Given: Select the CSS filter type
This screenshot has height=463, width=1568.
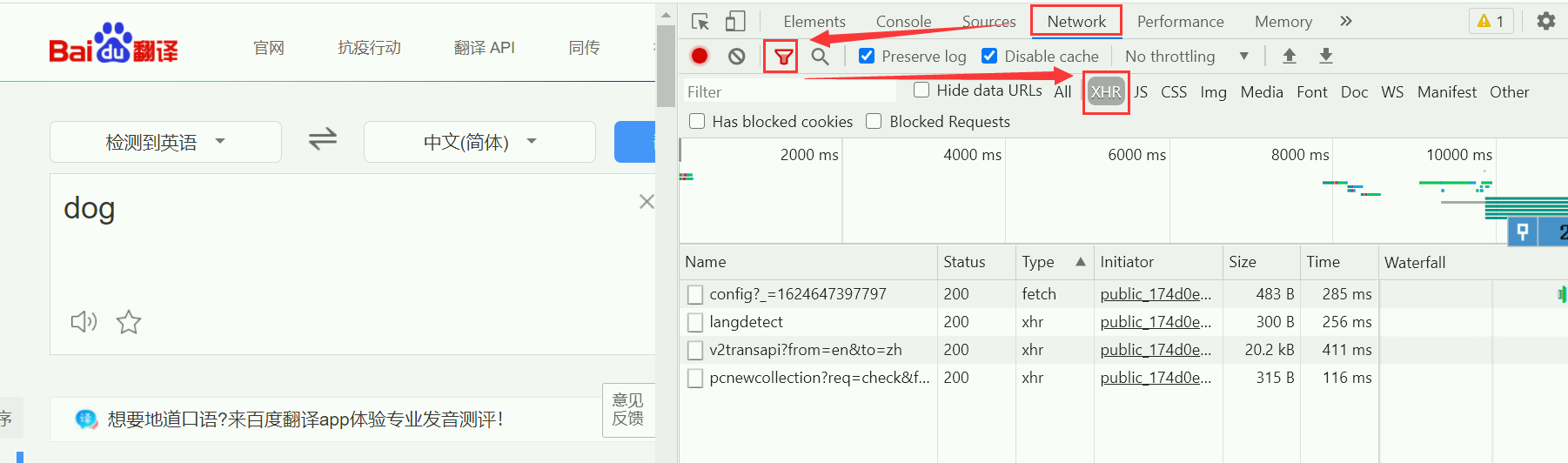Looking at the screenshot, I should tap(1174, 92).
